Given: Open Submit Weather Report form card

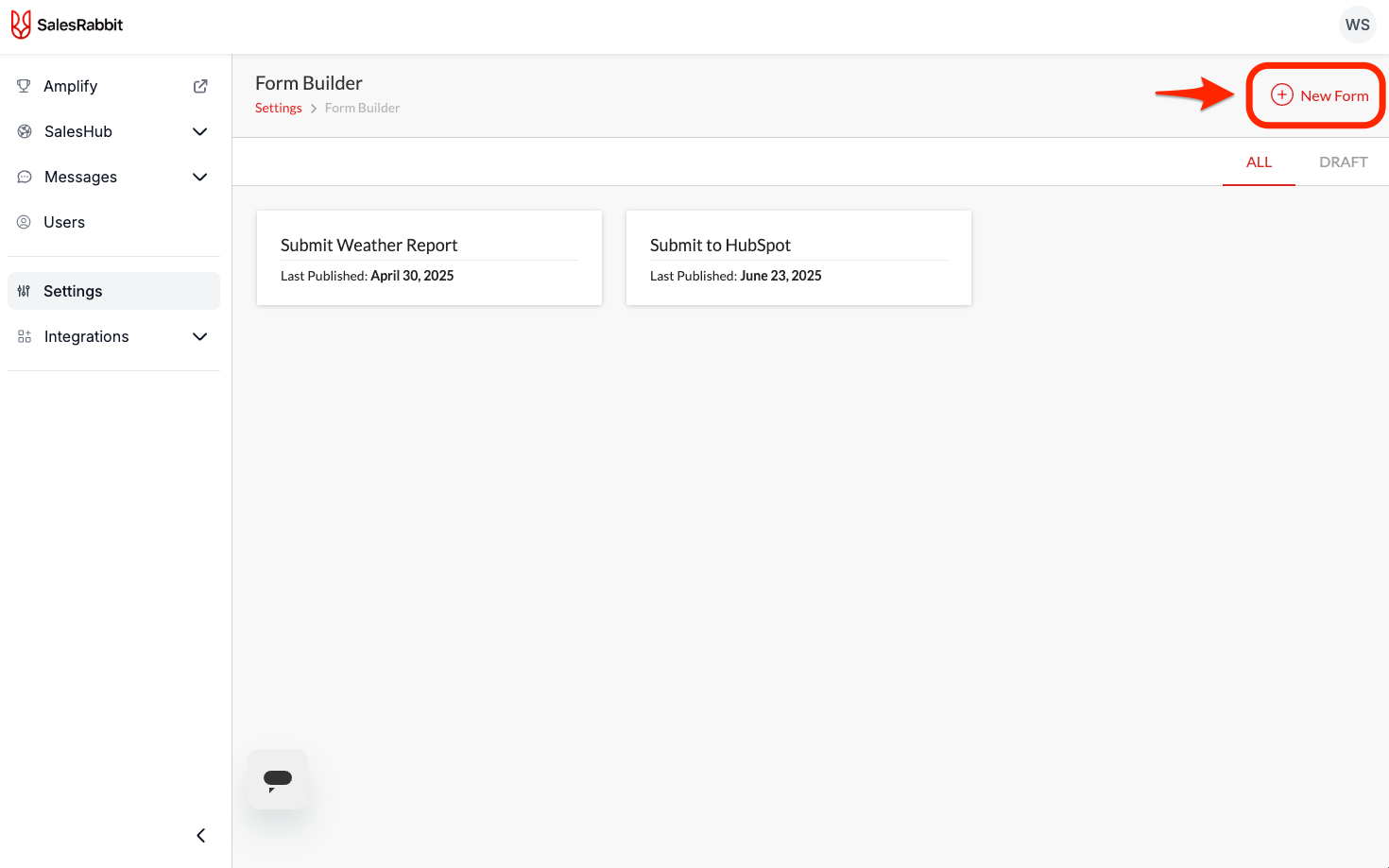Looking at the screenshot, I should (429, 258).
